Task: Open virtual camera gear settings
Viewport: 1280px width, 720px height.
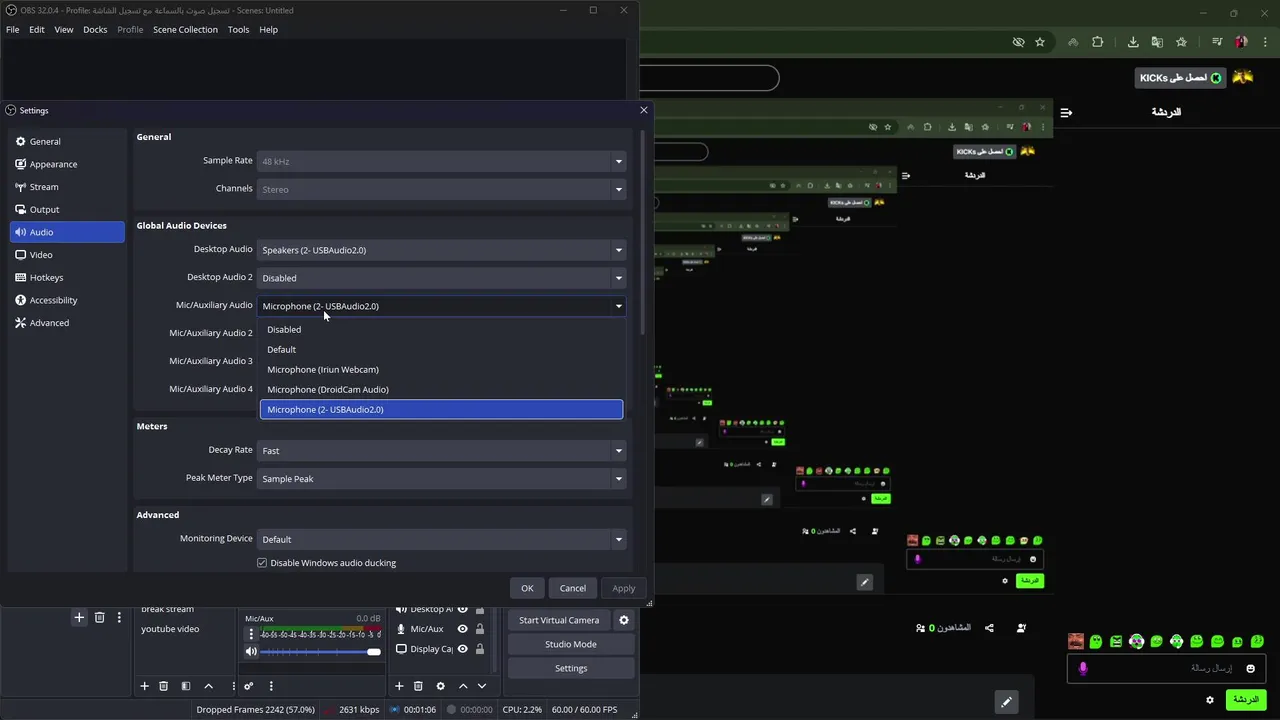Action: click(624, 620)
